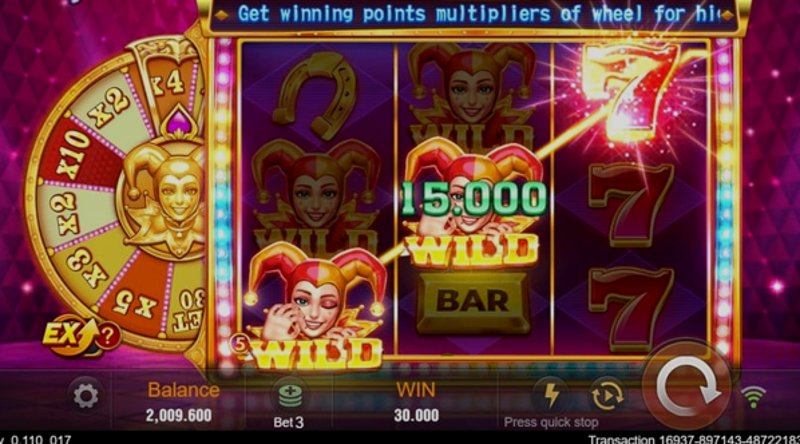Open the question mark help icon
Screen dimensions: 800x444
tap(108, 336)
